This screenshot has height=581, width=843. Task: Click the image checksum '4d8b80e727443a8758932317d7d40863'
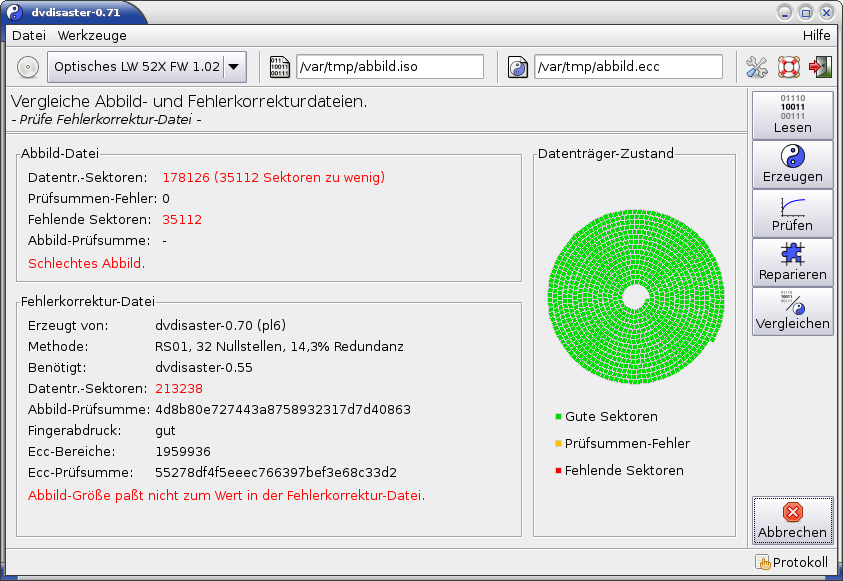click(283, 410)
